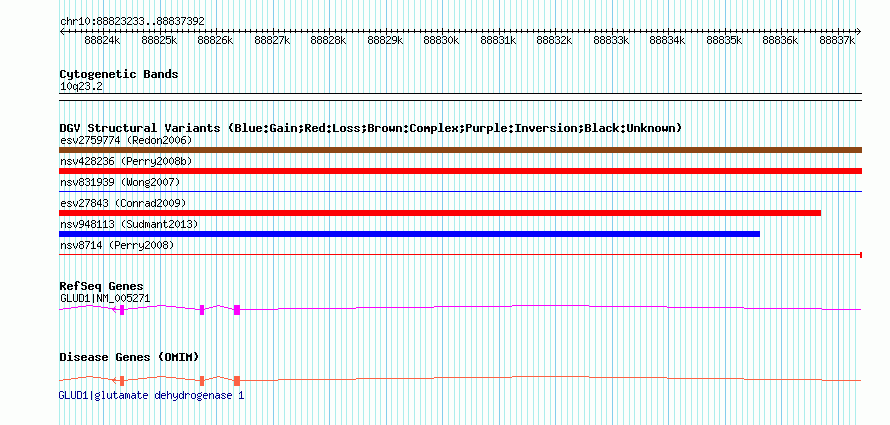Image resolution: width=890 pixels, height=425 pixels.
Task: Click the 88832k ruler tick label
Action: (x=555, y=40)
